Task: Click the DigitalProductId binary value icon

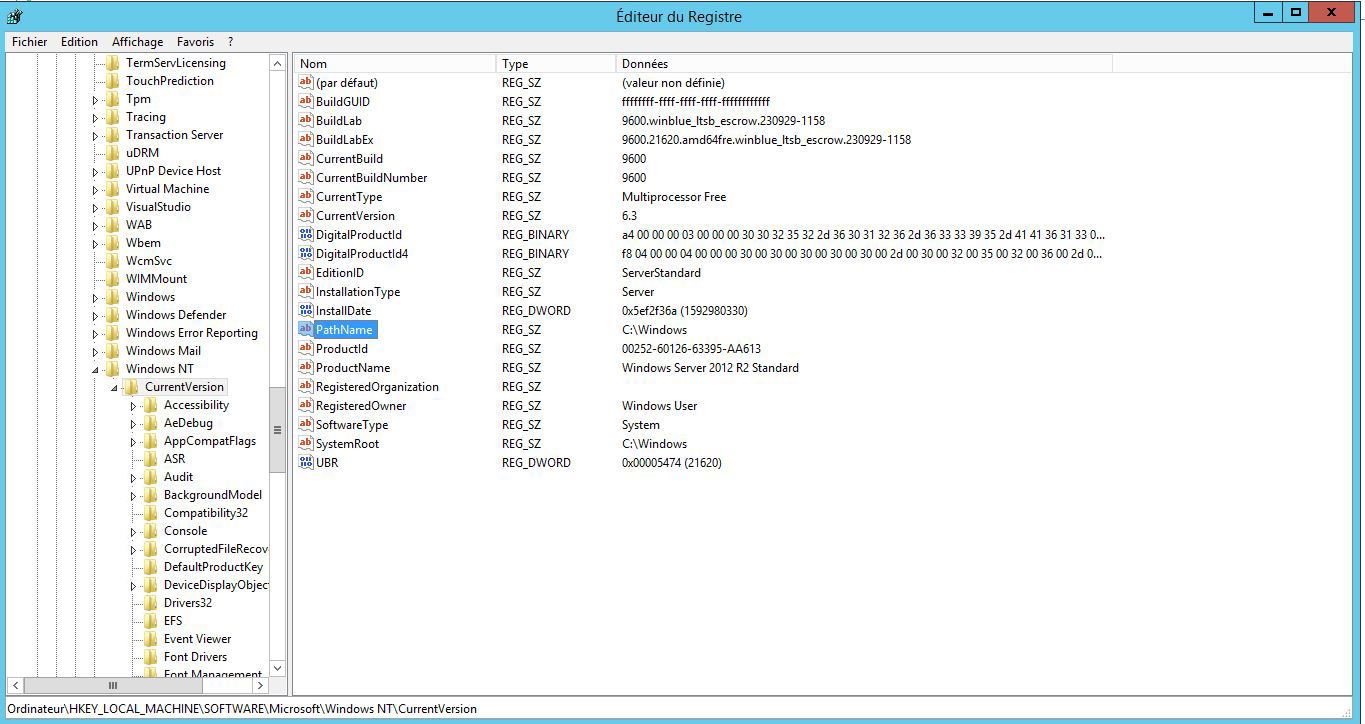Action: tap(306, 234)
